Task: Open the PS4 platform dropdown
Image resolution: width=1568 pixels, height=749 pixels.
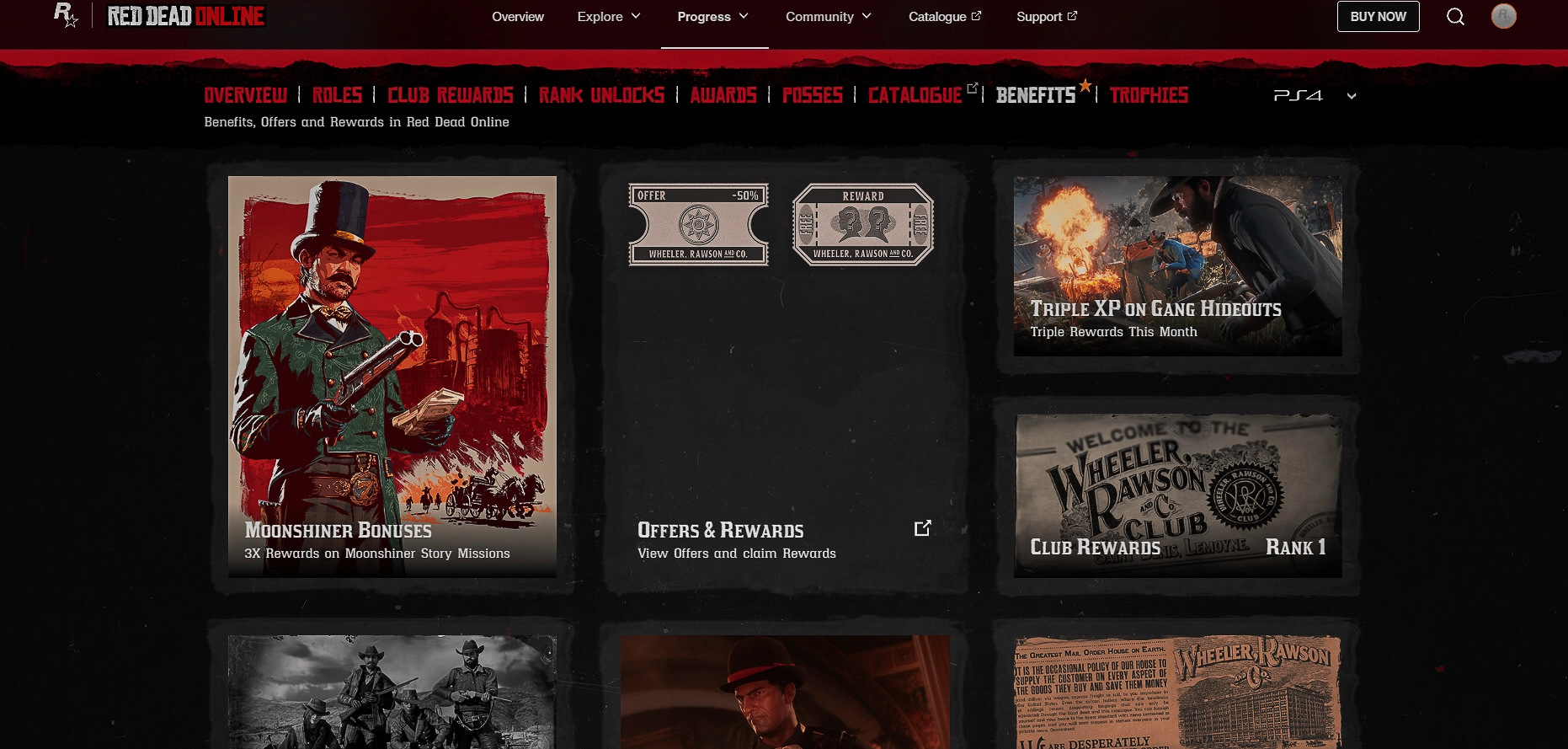Action: (x=1315, y=96)
